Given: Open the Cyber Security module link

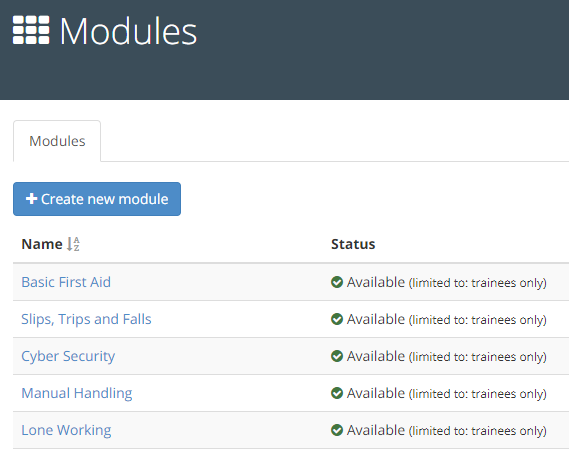Looking at the screenshot, I should (68, 356).
